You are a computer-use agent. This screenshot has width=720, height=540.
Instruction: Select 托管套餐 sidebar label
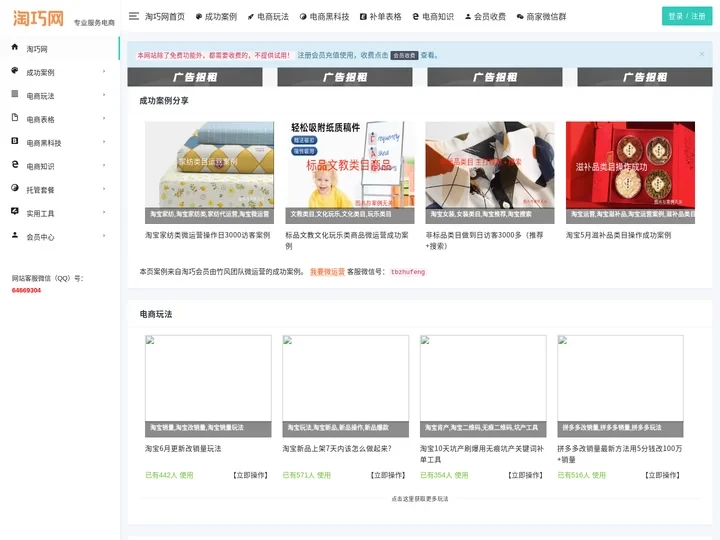point(40,190)
